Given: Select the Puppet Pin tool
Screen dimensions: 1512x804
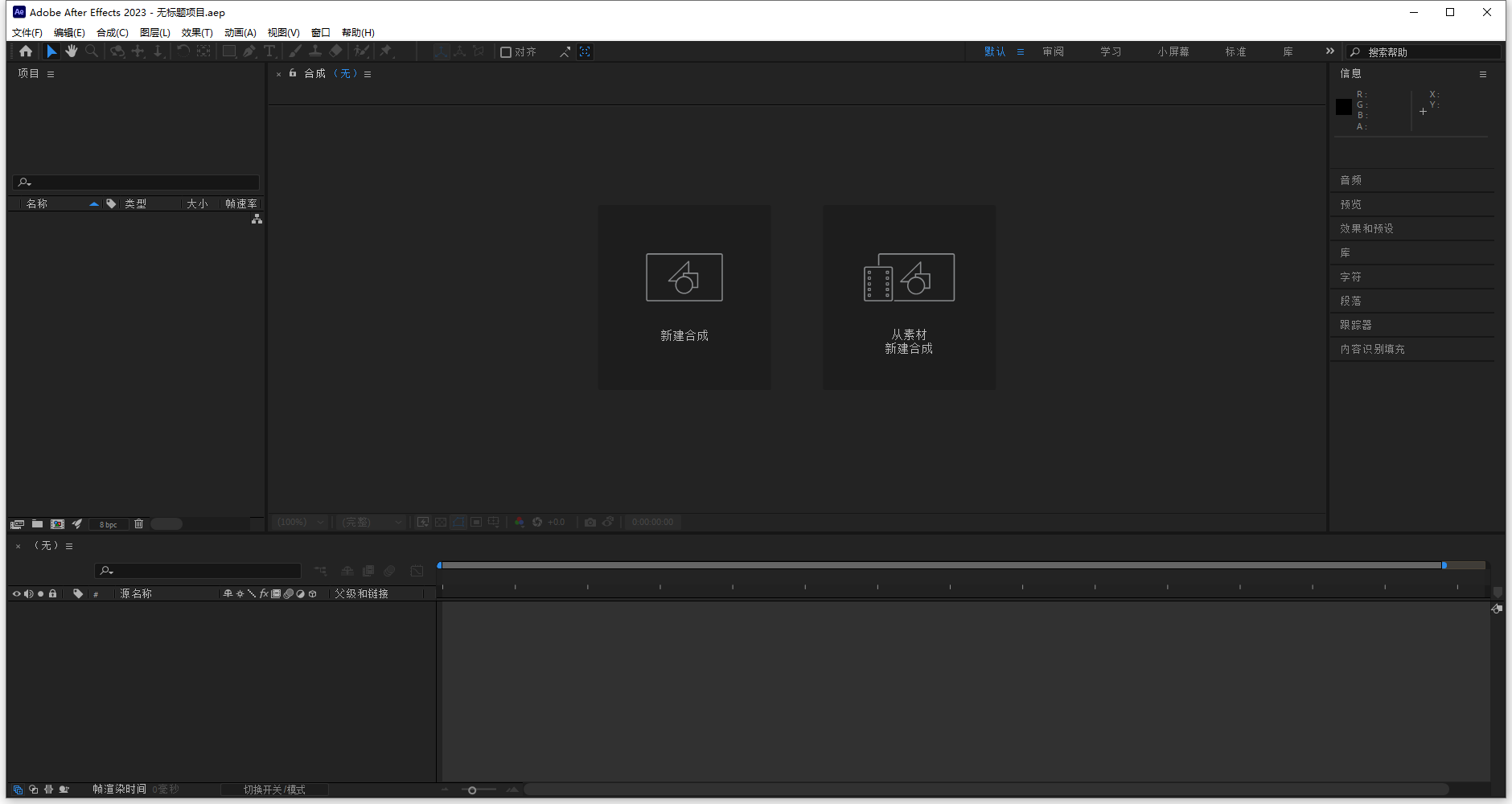Looking at the screenshot, I should tap(386, 51).
